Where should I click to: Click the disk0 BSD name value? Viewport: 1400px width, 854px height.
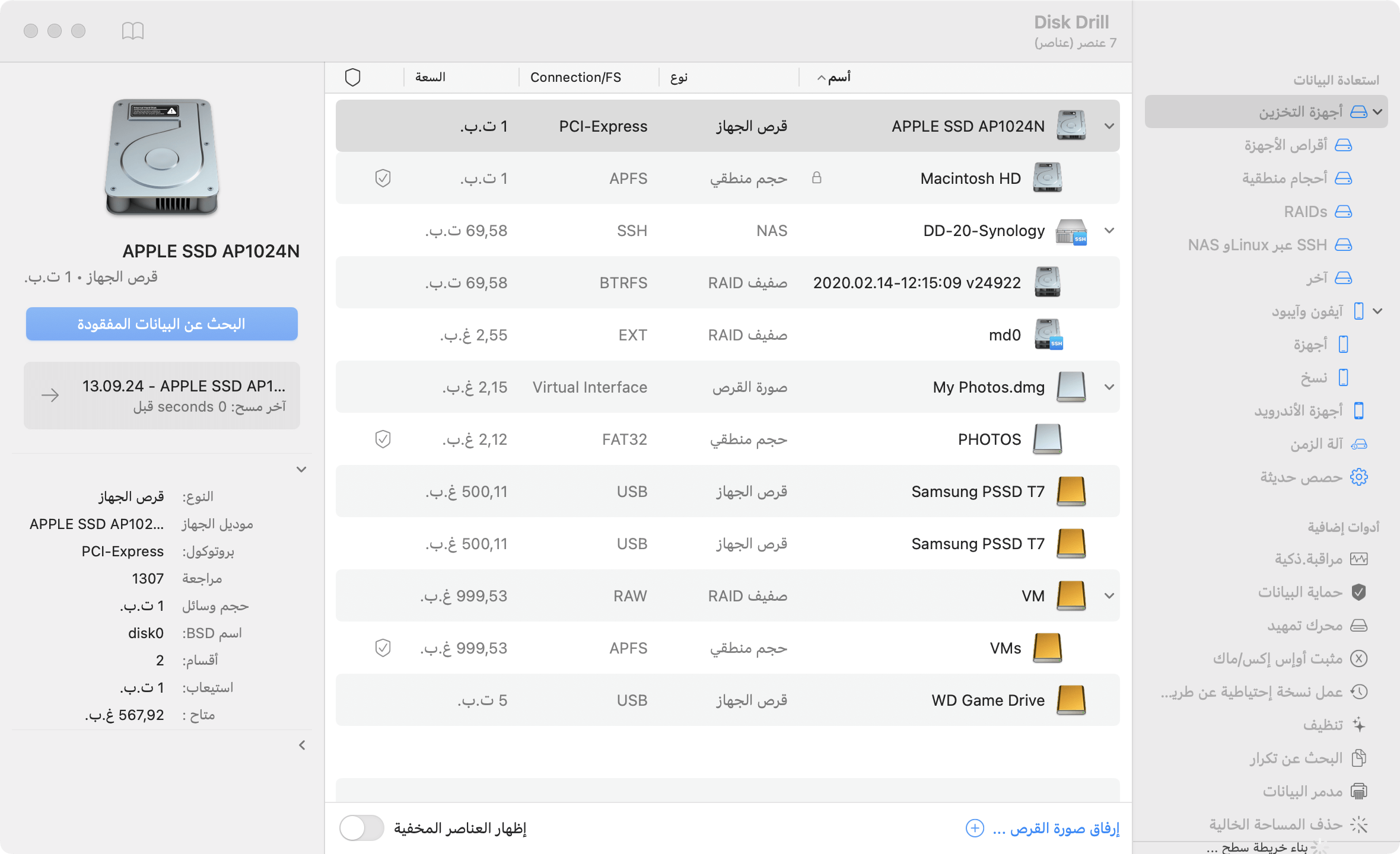pyautogui.click(x=146, y=633)
